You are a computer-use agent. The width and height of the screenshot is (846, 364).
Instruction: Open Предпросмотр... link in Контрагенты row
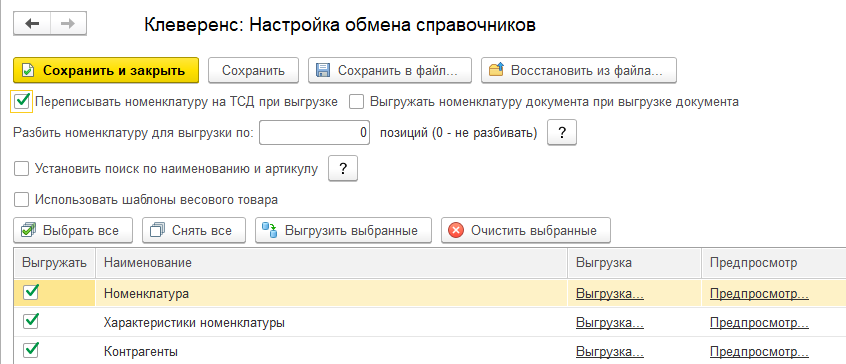coord(759,352)
